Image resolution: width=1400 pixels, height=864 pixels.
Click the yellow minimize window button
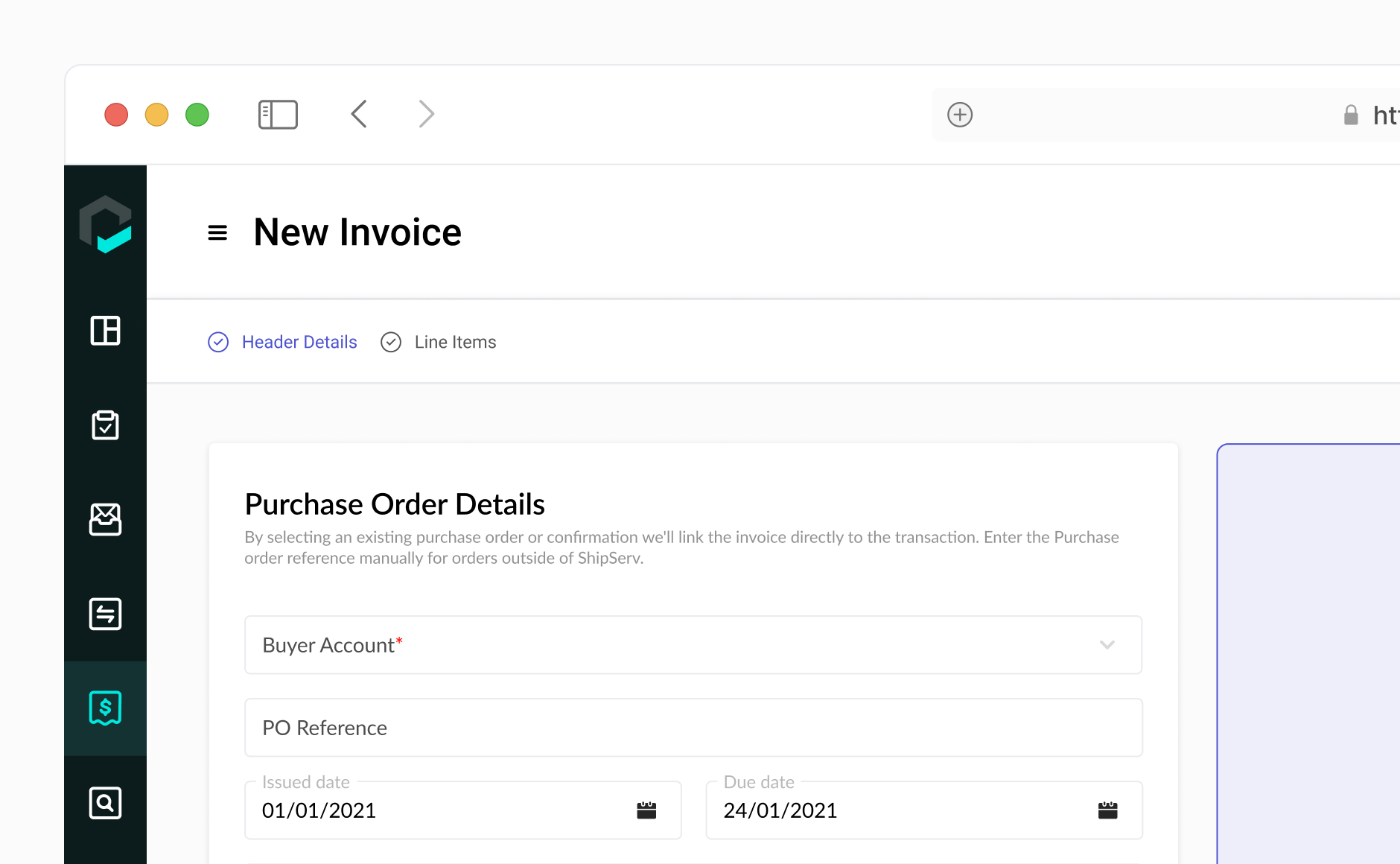tap(156, 115)
